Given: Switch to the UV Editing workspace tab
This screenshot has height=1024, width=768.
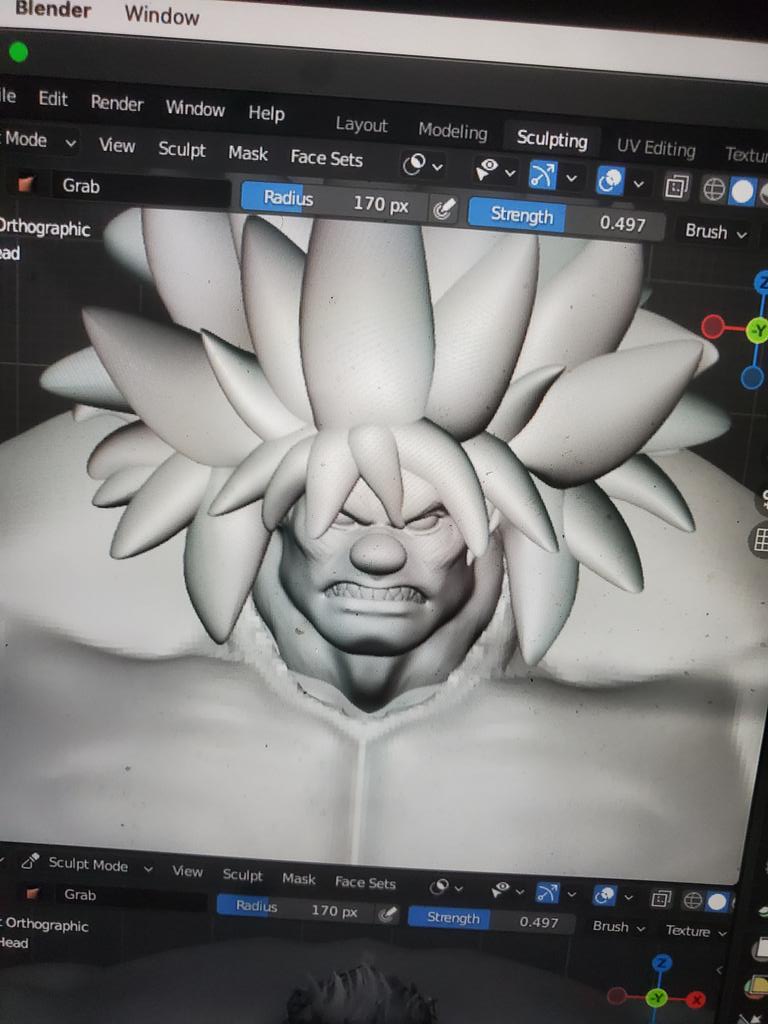Looking at the screenshot, I should tap(656, 148).
